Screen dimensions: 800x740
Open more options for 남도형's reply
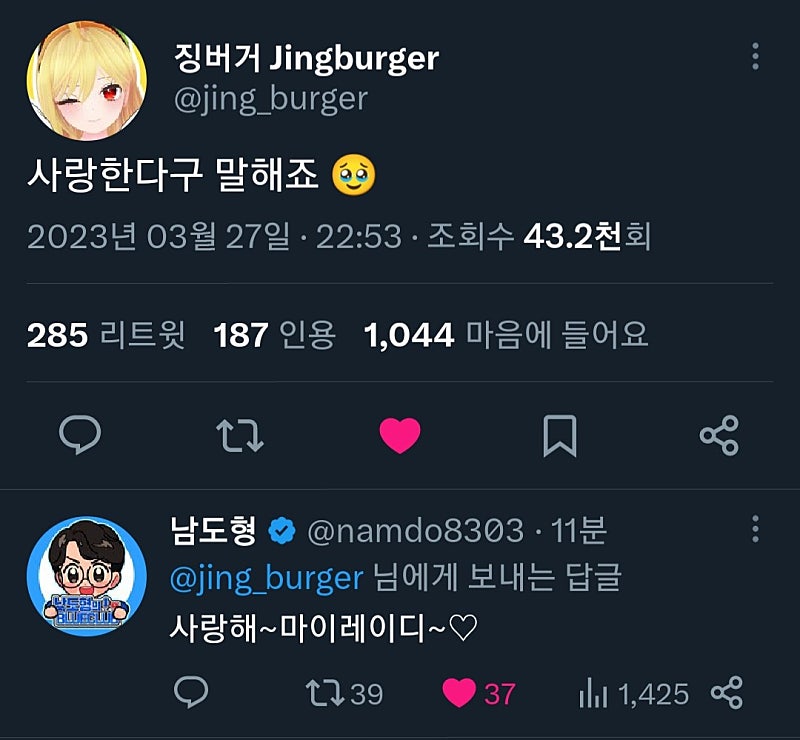coord(755,529)
